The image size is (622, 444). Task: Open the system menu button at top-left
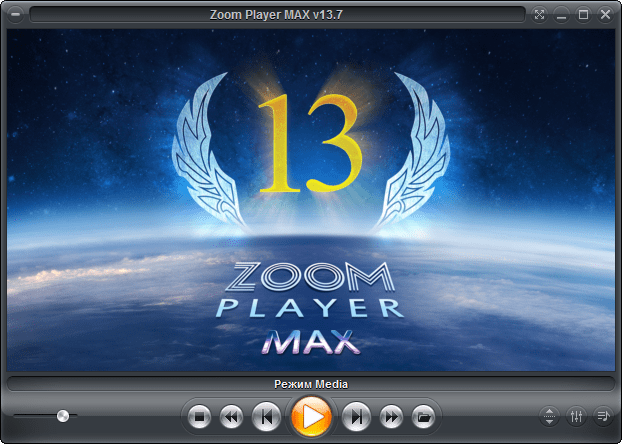point(15,15)
